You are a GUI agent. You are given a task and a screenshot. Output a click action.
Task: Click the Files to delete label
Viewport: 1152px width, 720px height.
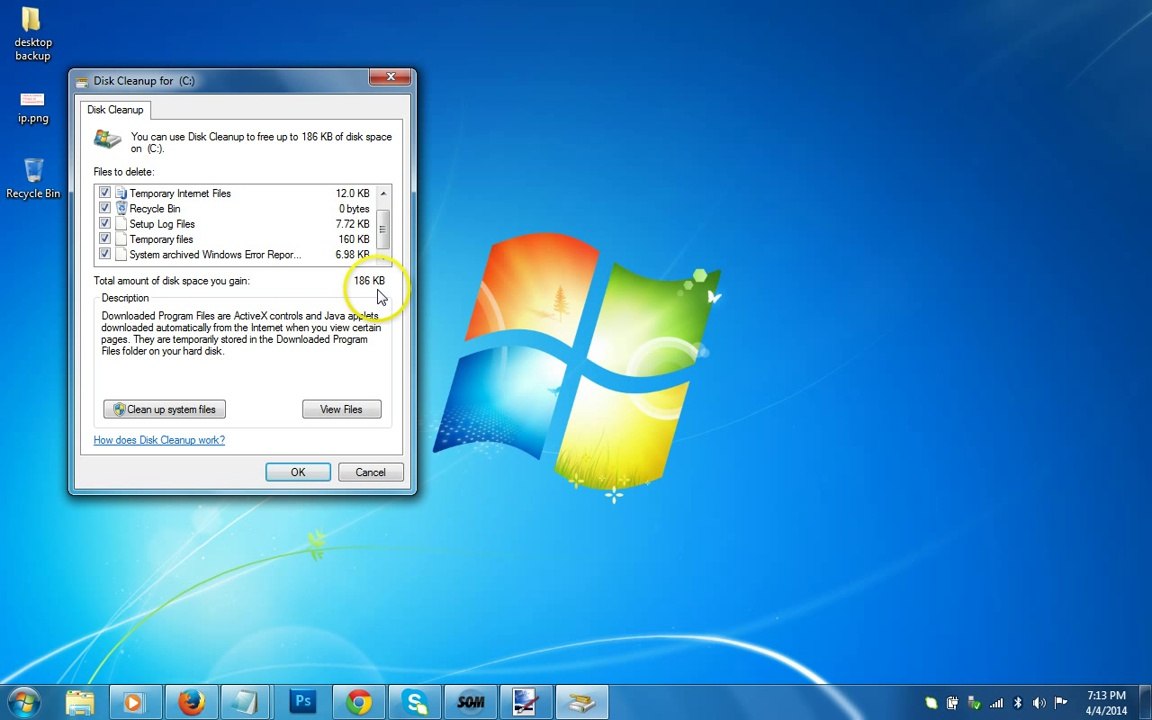(x=124, y=172)
